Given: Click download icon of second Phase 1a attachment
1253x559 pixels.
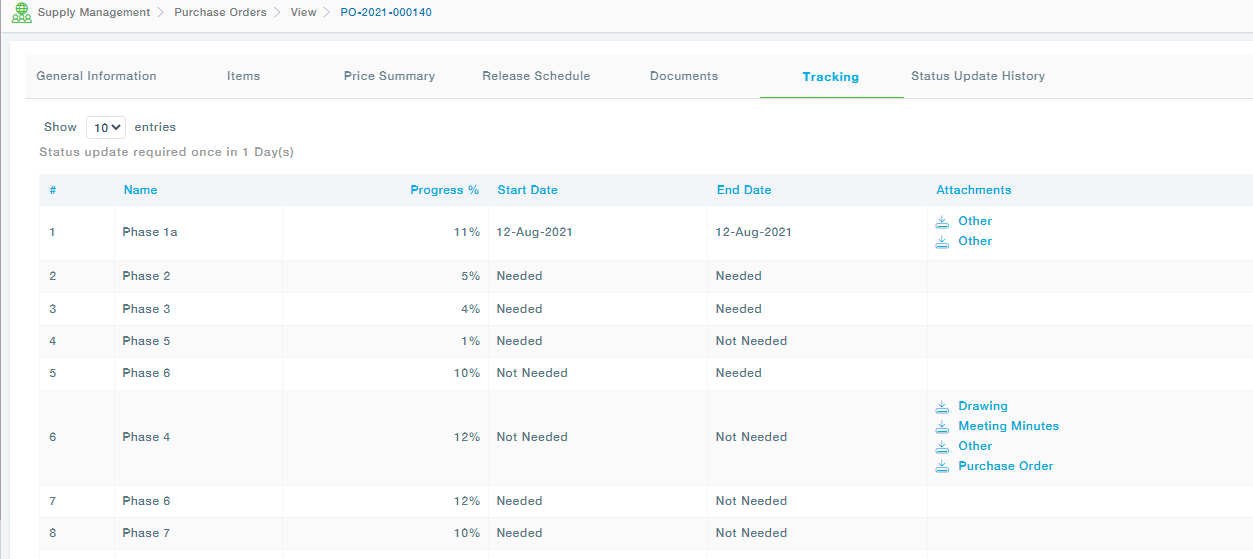Looking at the screenshot, I should [942, 241].
